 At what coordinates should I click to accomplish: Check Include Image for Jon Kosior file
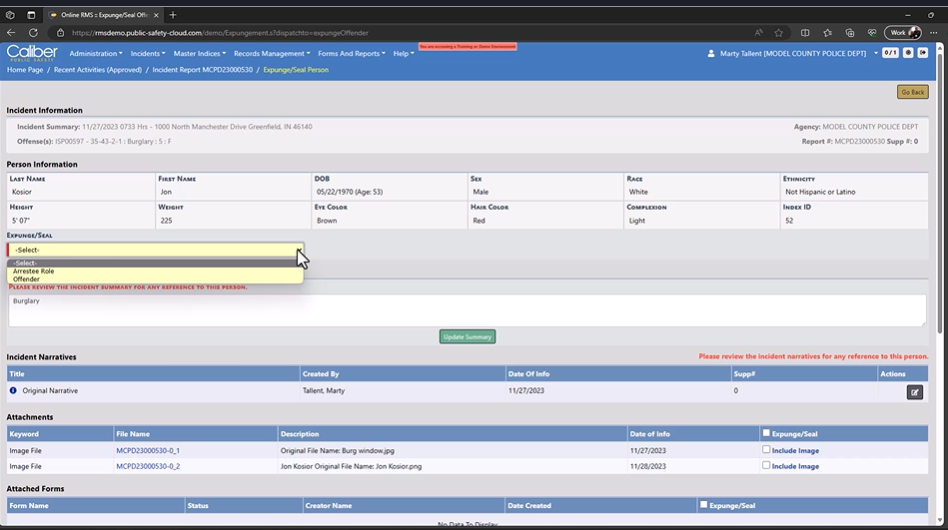(x=766, y=465)
